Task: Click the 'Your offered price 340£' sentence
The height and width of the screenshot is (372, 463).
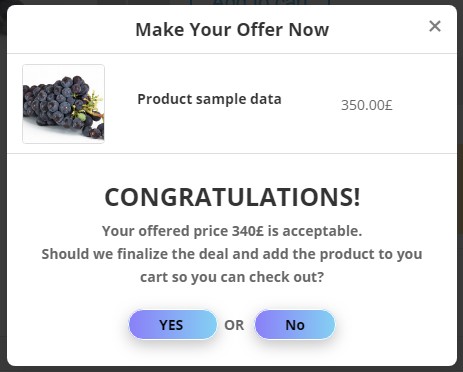Action: tap(183, 231)
